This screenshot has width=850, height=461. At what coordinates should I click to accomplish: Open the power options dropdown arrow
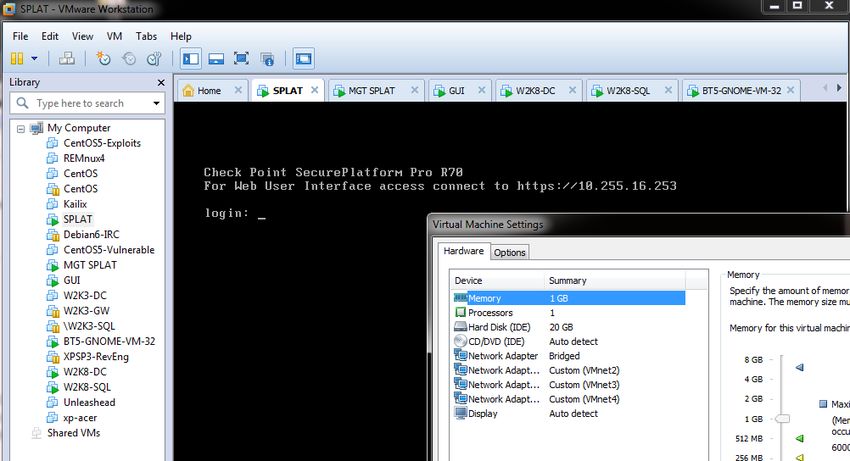(35, 59)
